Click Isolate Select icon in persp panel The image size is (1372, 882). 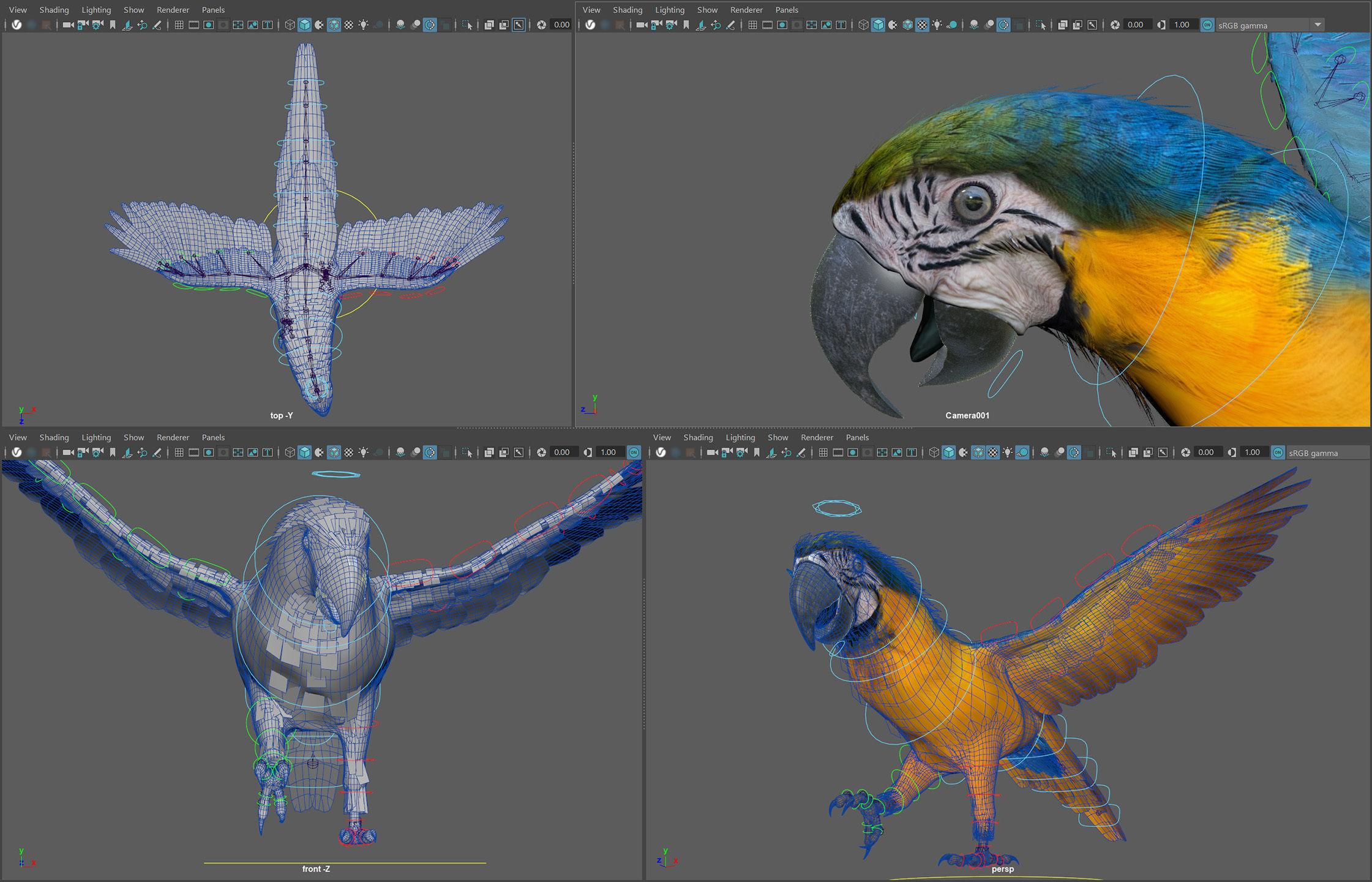coord(1111,453)
